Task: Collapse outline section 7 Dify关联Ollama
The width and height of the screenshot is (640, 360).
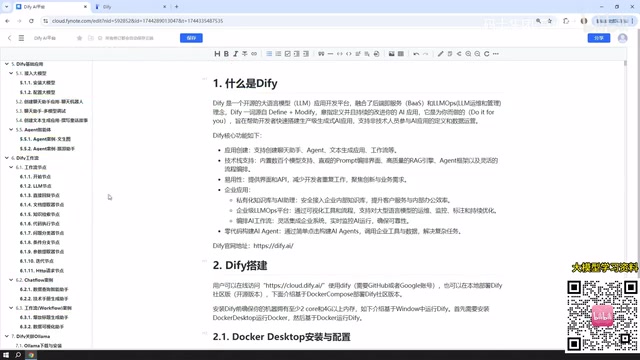Action: tap(7, 336)
